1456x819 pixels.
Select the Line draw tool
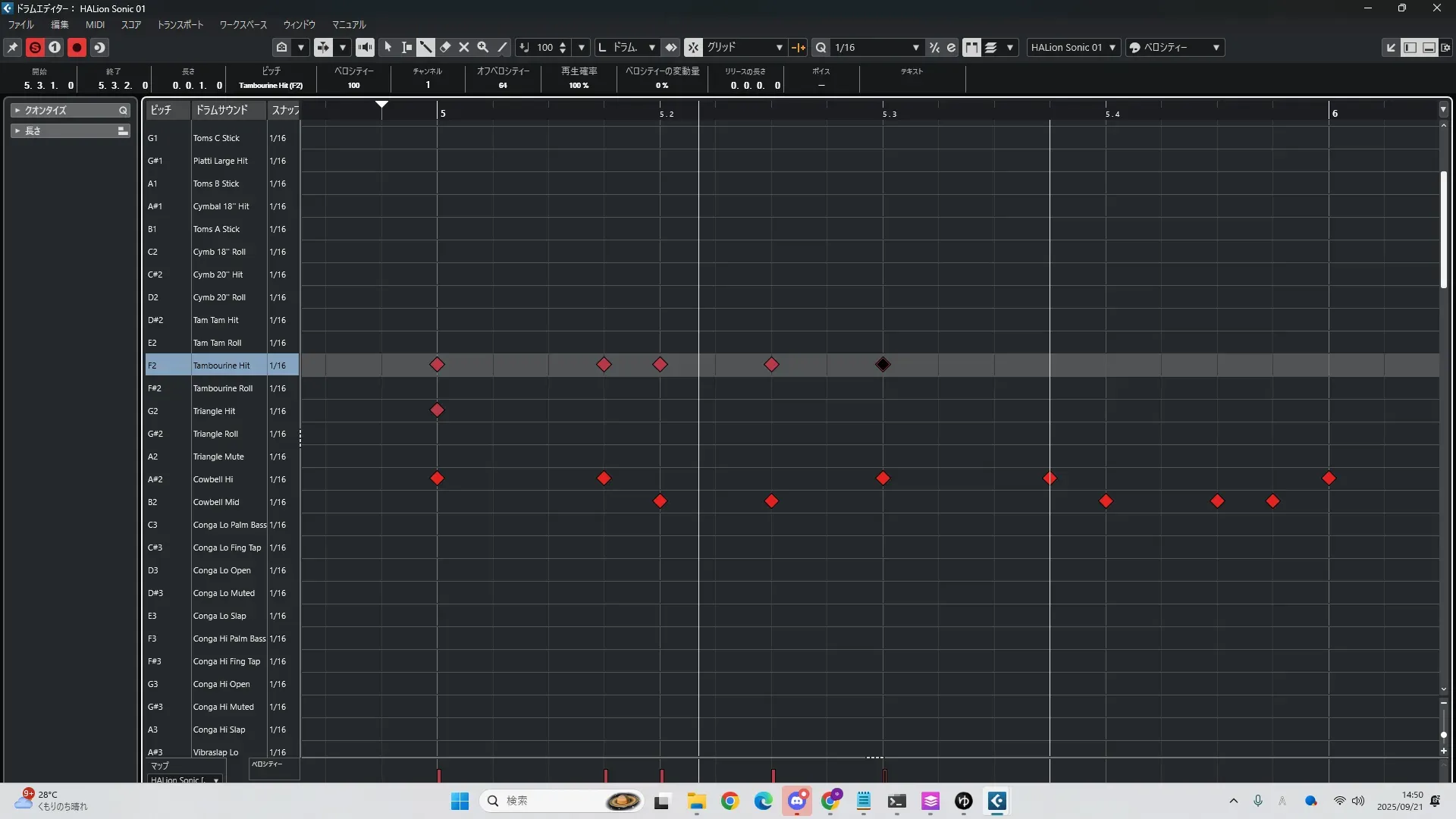[502, 47]
